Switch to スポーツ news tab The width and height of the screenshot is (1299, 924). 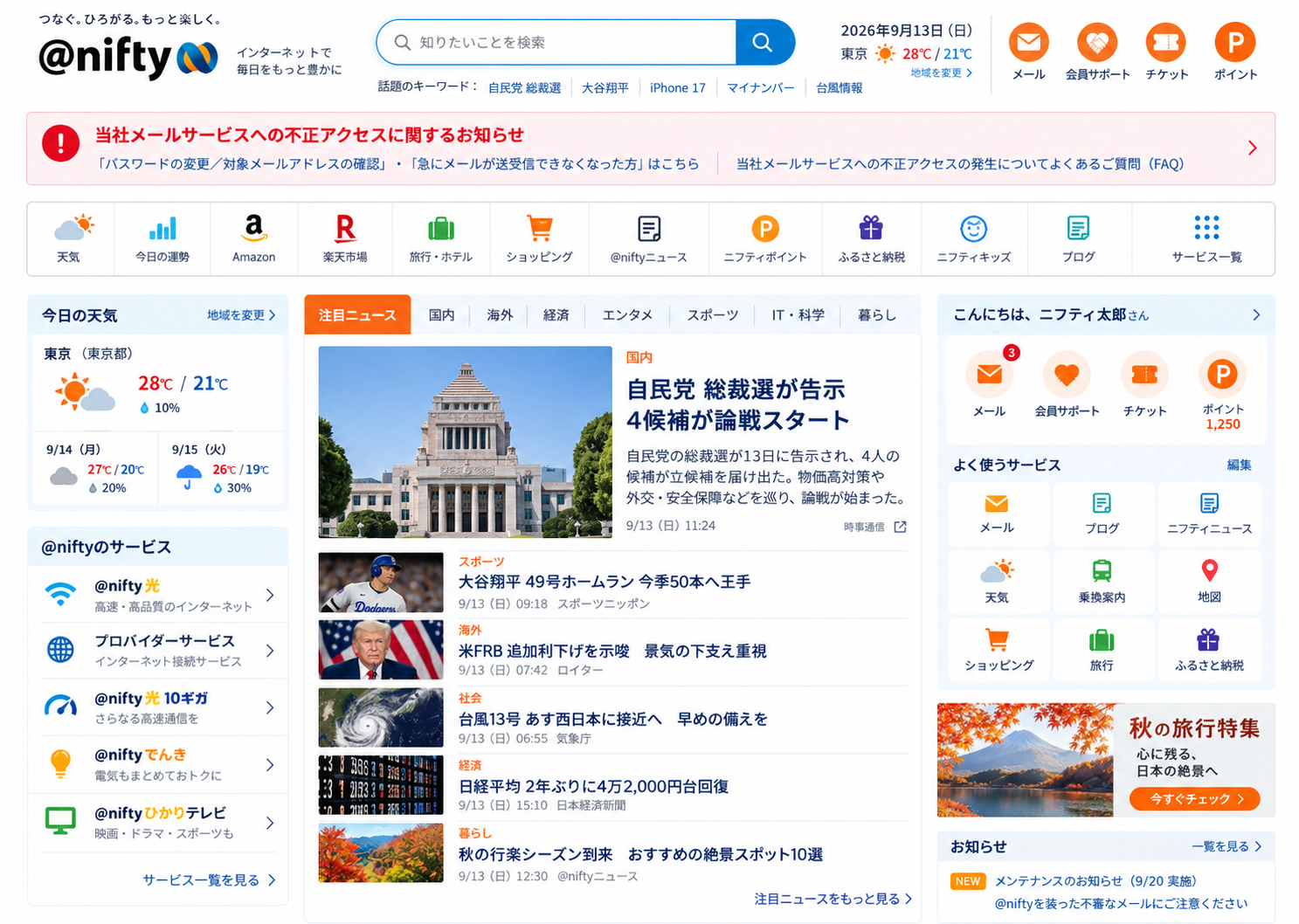coord(712,315)
